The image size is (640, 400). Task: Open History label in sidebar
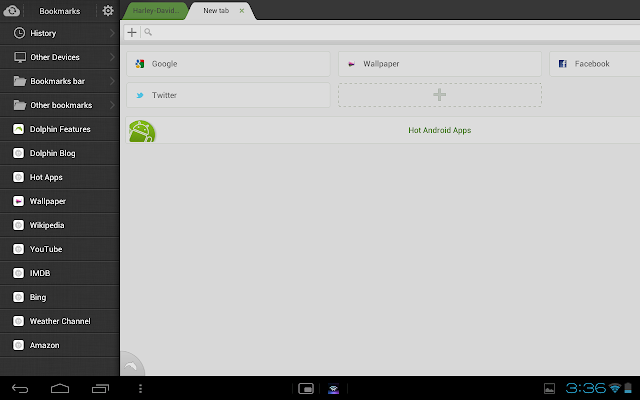pyautogui.click(x=43, y=33)
